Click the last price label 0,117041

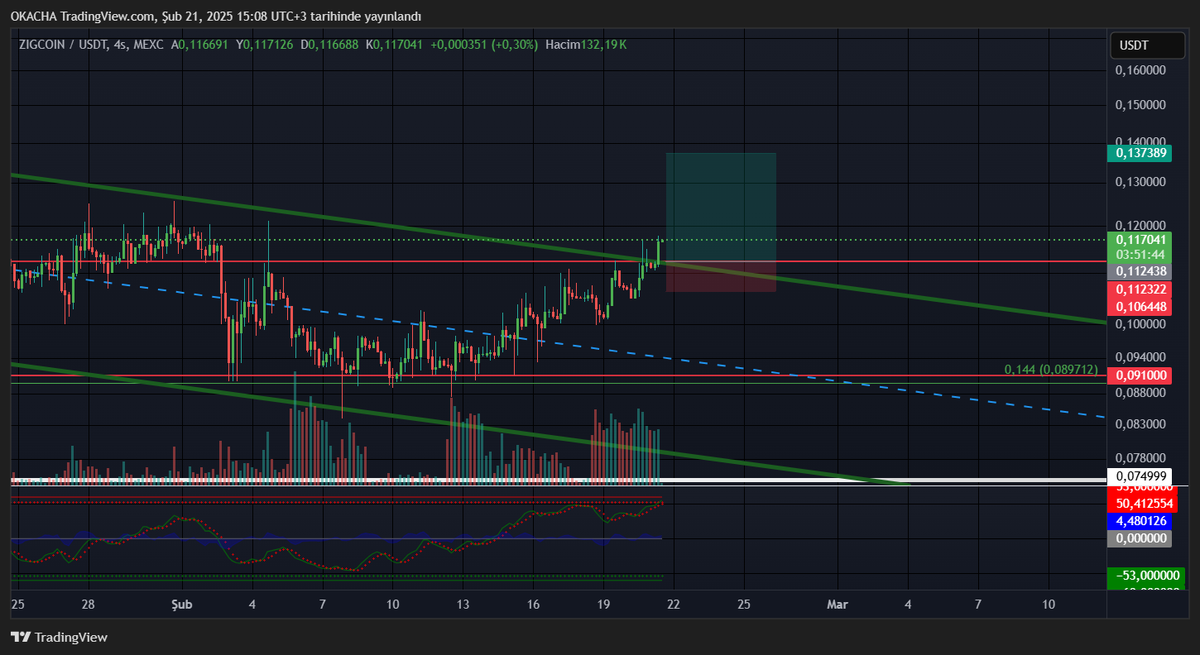coord(1142,240)
